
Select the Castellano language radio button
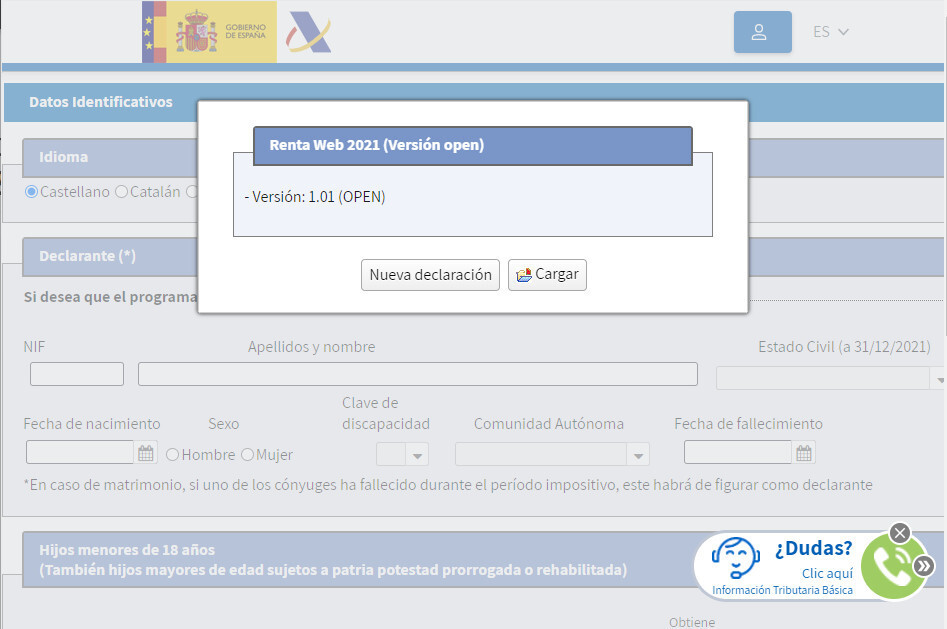[32, 192]
